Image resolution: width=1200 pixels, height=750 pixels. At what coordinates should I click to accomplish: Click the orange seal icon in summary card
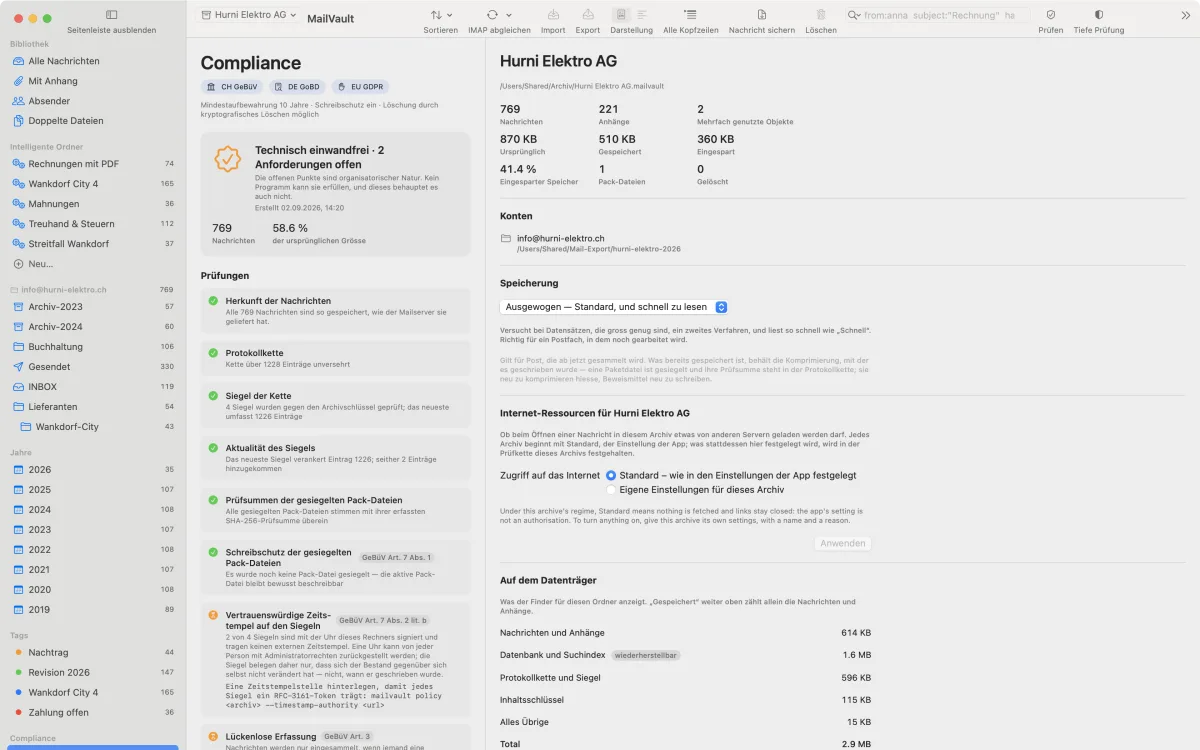pos(228,159)
